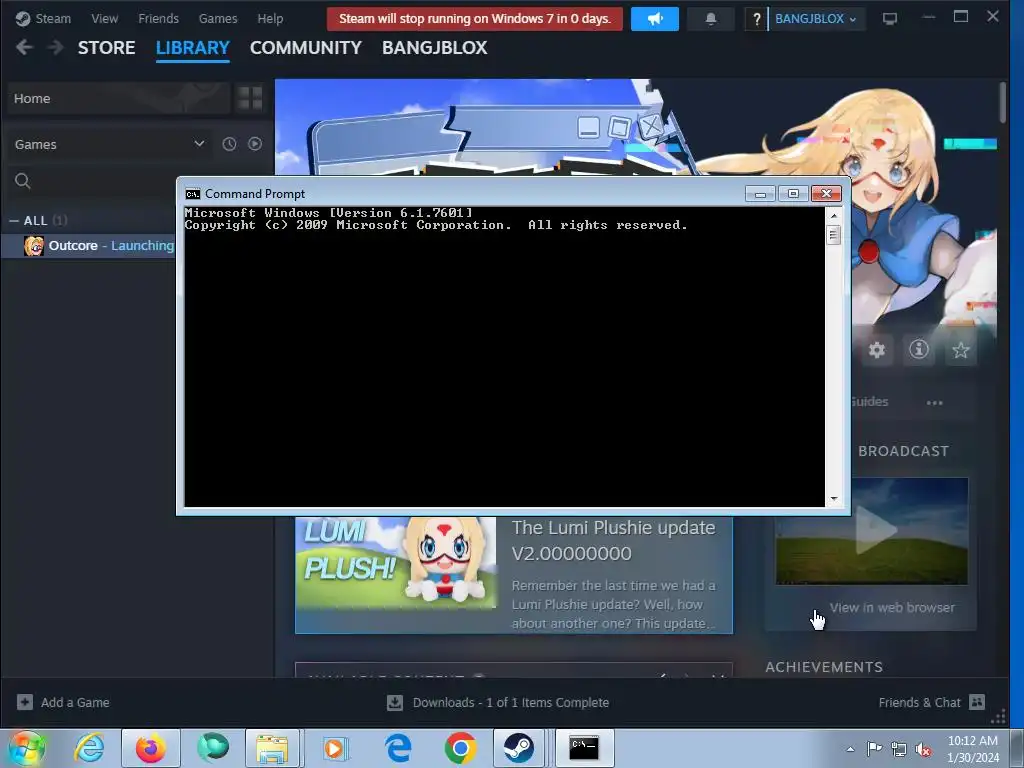Open the BANGJBLOX profile tab
Screen dimensions: 1024x768
pos(434,48)
